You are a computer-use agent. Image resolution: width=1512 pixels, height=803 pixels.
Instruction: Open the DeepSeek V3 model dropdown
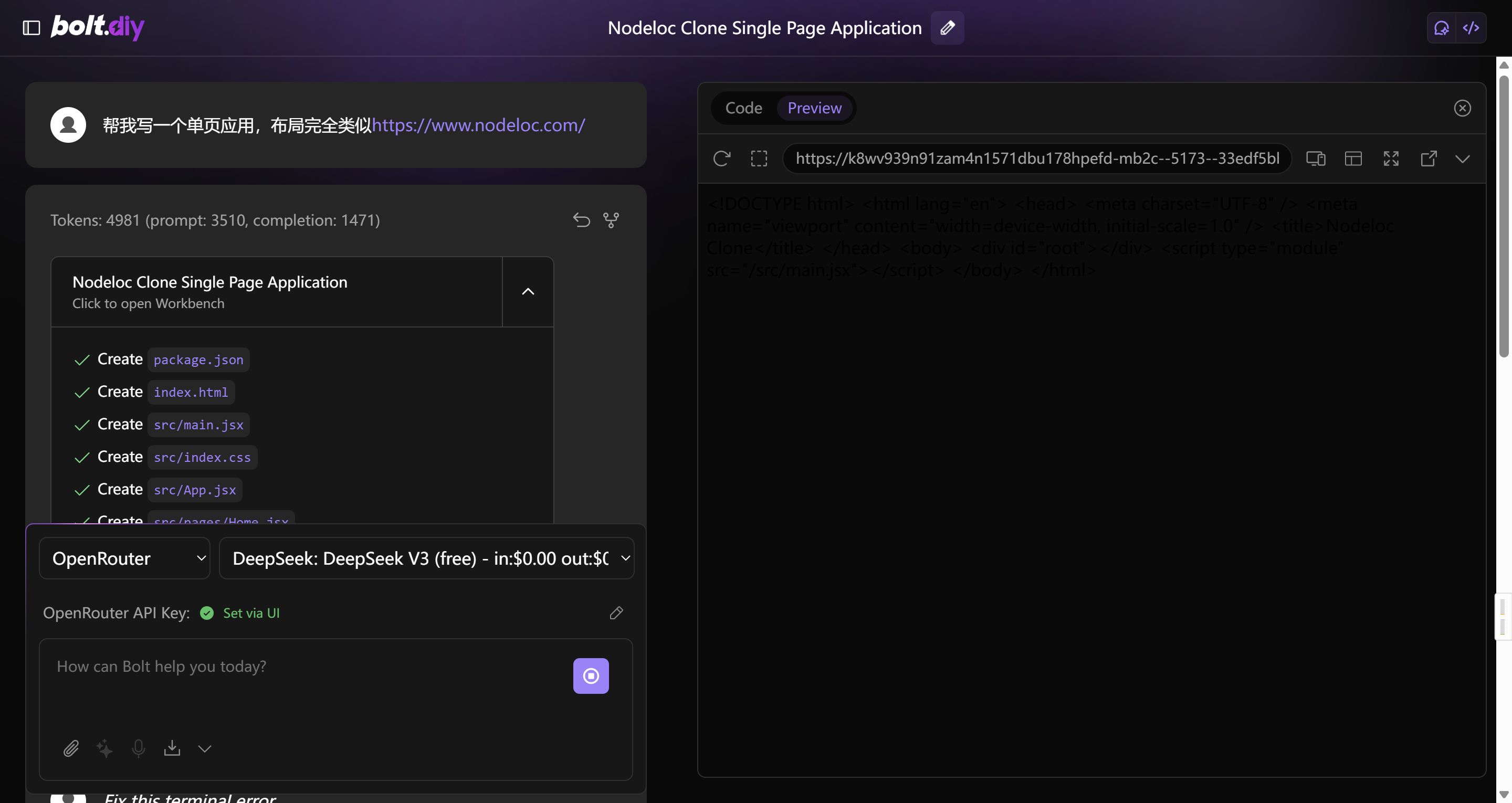tap(427, 558)
